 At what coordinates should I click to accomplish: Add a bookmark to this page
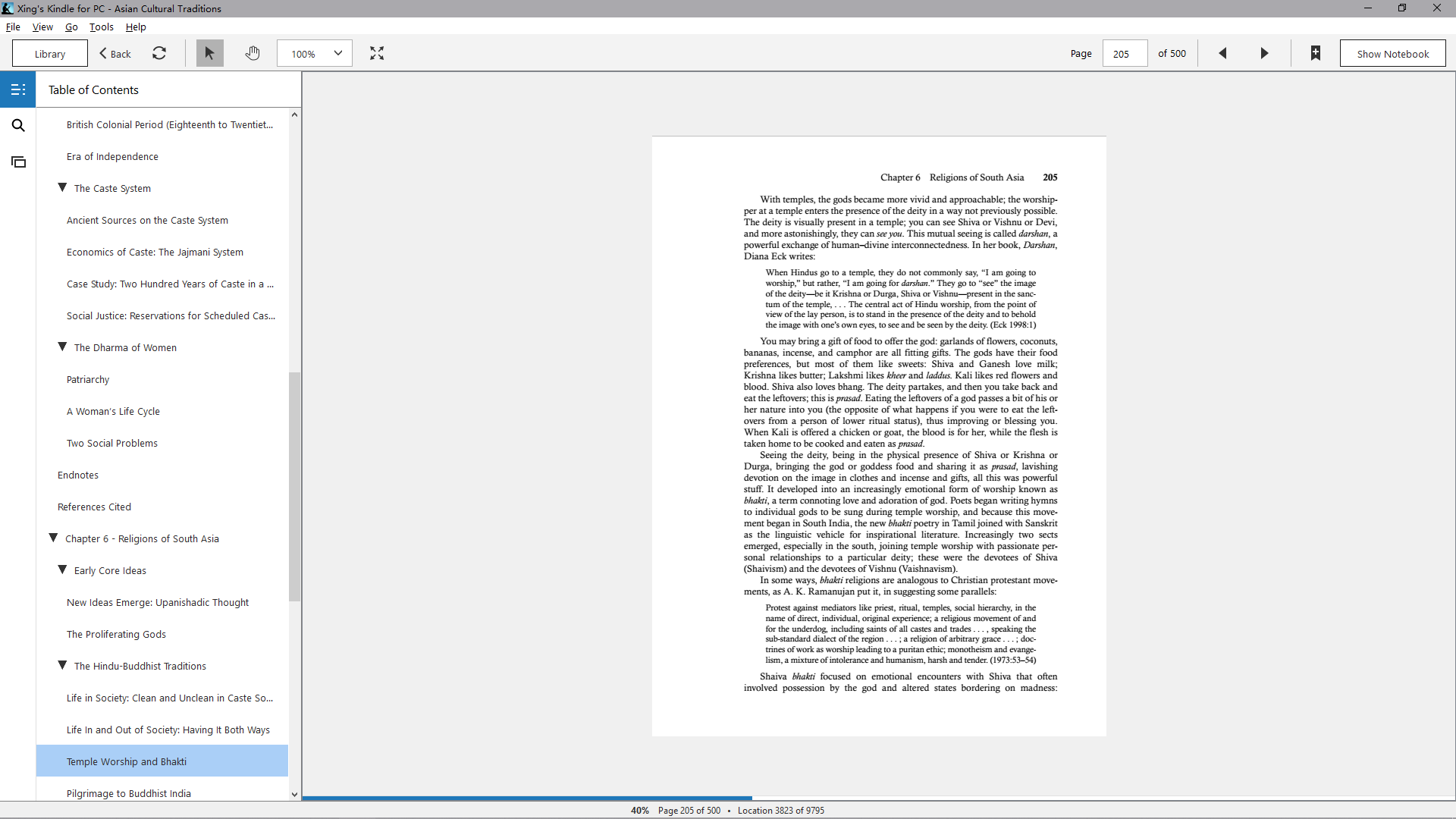(1316, 53)
